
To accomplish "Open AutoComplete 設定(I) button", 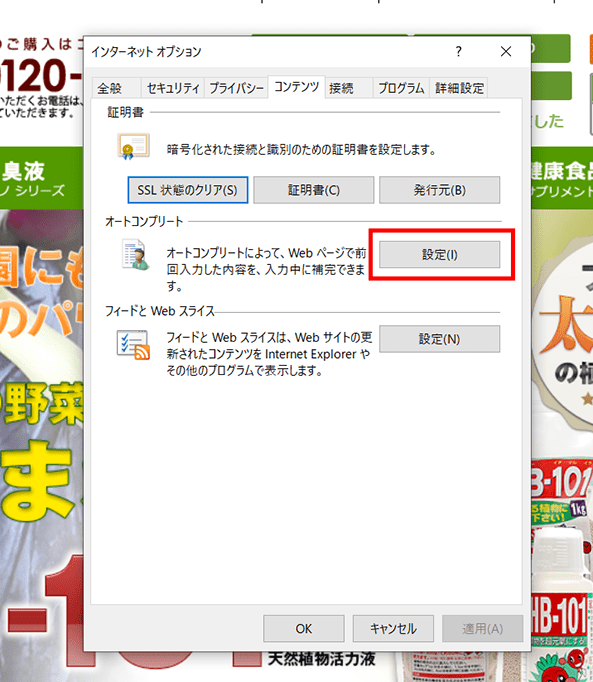I will point(439,254).
